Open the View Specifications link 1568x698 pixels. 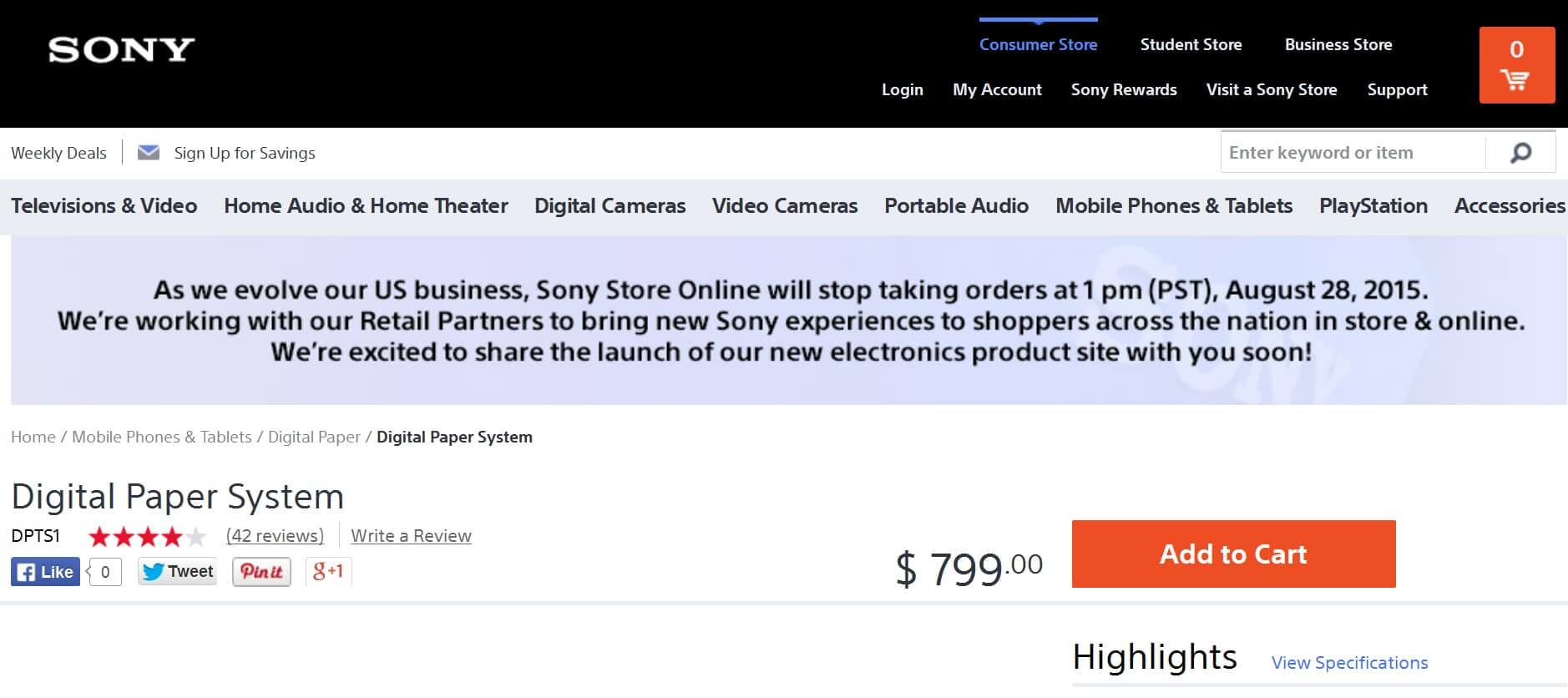pyautogui.click(x=1349, y=663)
